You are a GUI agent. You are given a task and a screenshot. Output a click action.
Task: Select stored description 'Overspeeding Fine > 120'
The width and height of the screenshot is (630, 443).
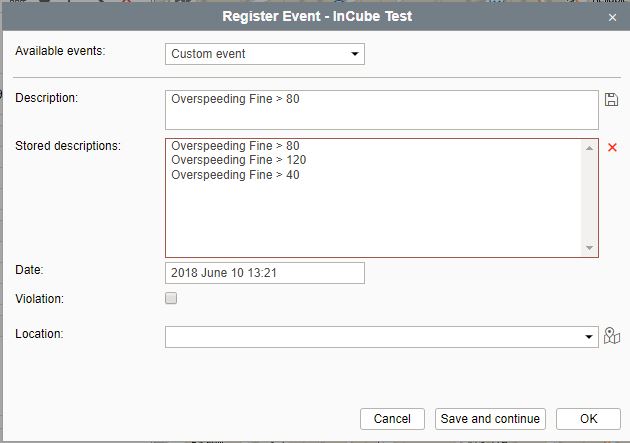pyautogui.click(x=238, y=161)
